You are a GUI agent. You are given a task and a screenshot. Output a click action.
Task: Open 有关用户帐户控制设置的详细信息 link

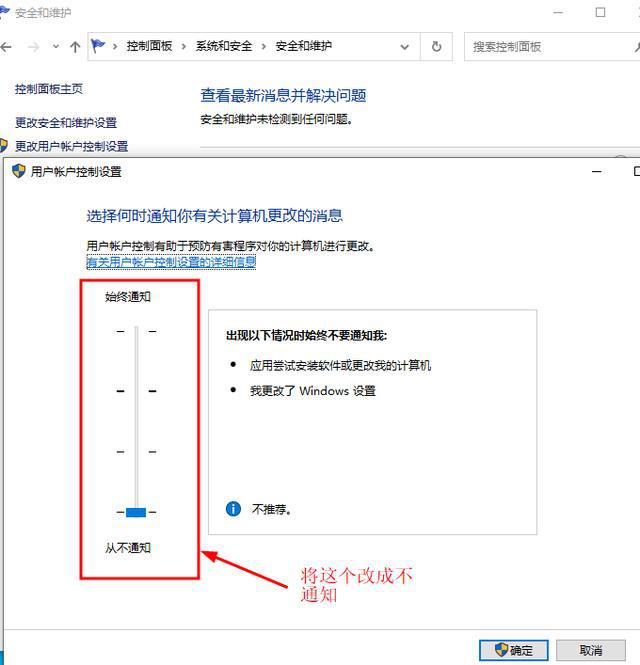pos(171,262)
